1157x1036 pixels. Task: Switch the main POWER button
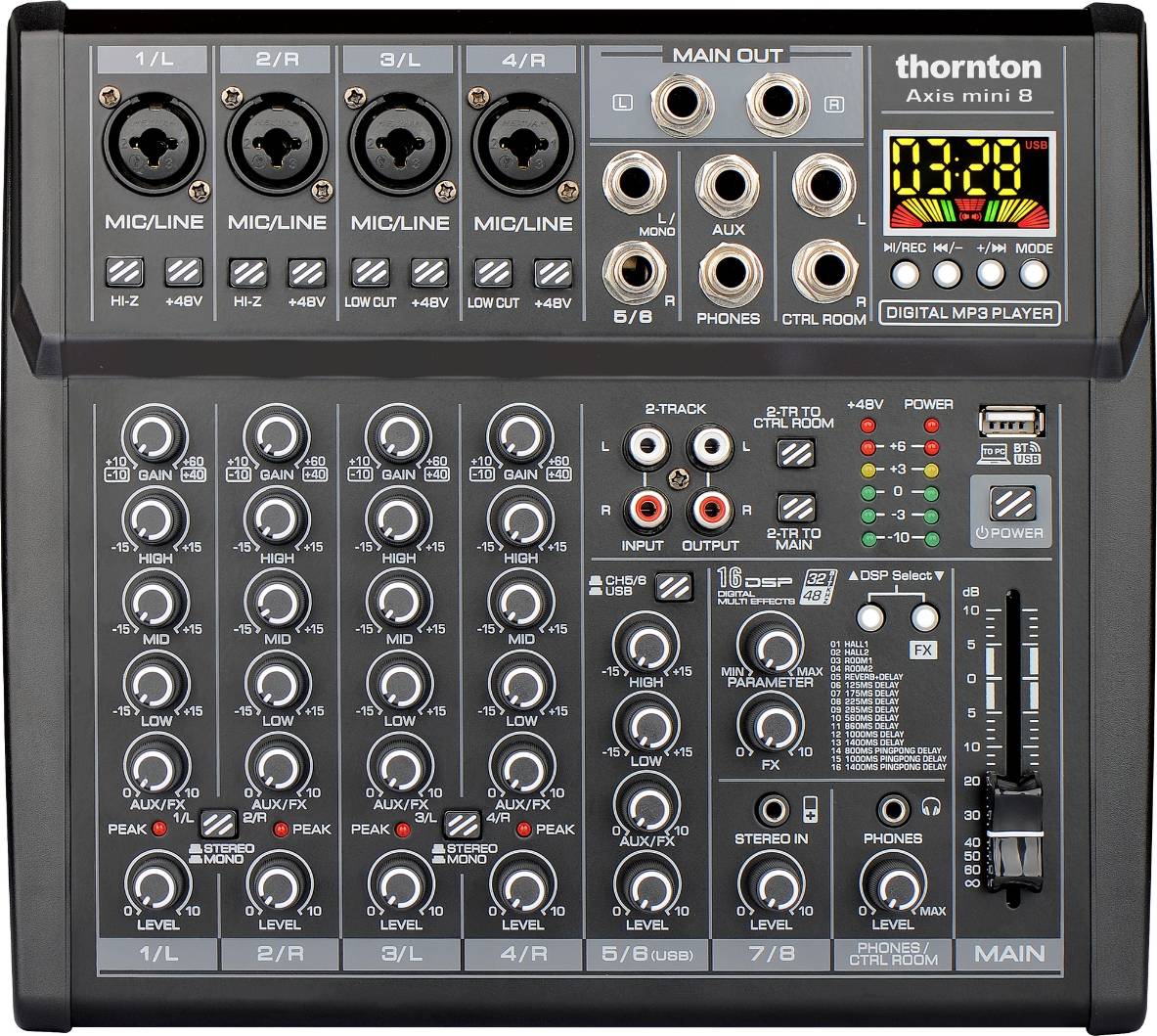pos(1011,505)
